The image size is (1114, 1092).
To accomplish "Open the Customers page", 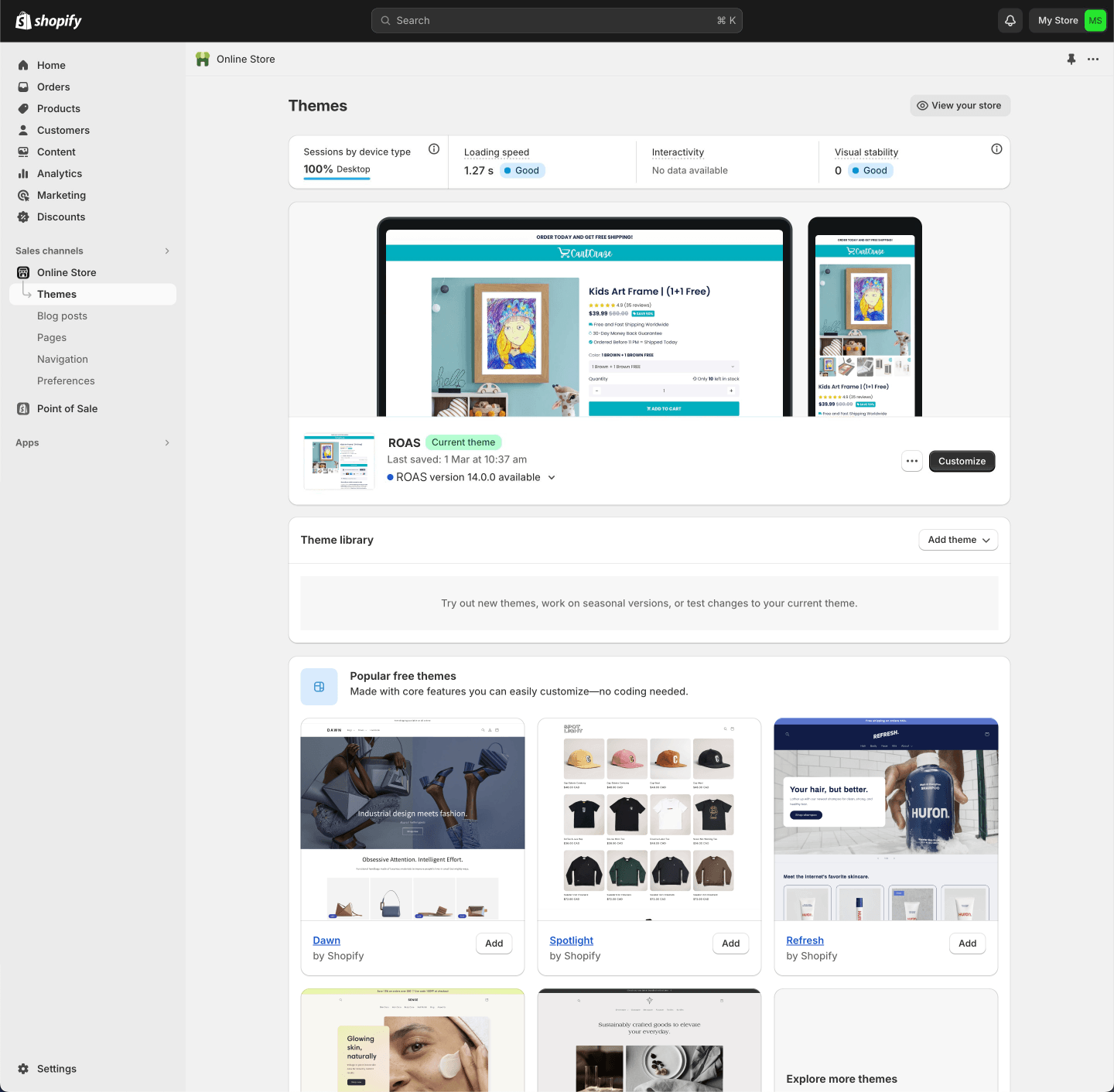I will (63, 130).
